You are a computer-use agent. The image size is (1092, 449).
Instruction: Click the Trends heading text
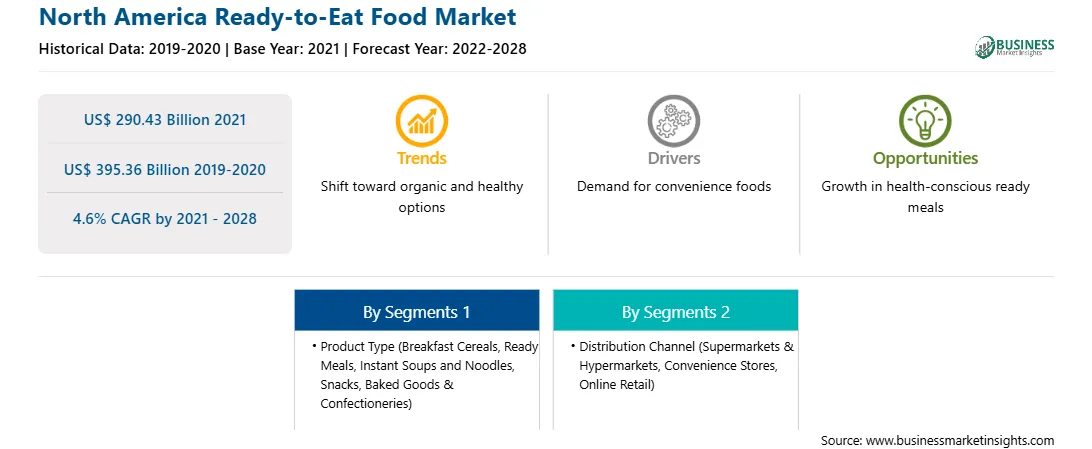pyautogui.click(x=421, y=158)
